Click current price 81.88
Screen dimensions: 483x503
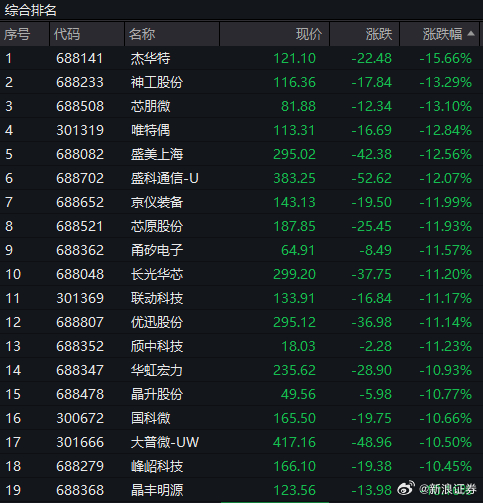tap(298, 106)
